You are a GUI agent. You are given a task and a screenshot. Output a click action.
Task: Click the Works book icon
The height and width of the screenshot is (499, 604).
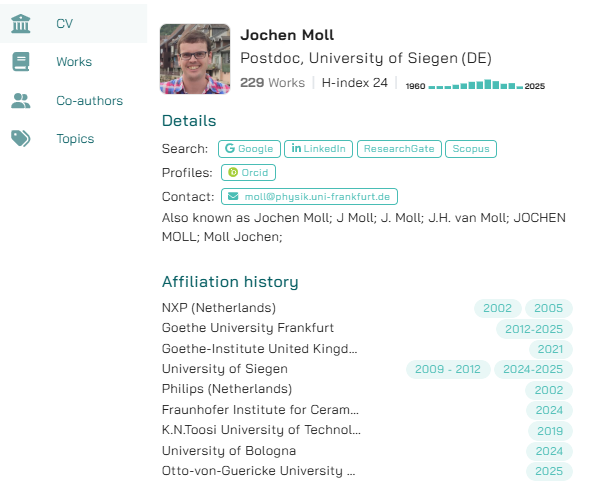(x=20, y=62)
